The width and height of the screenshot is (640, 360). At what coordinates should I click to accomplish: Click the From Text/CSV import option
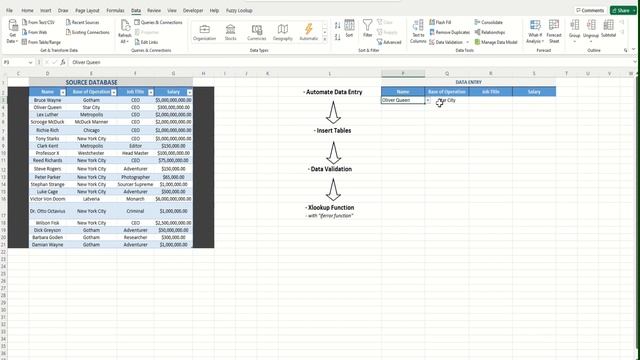(x=38, y=22)
